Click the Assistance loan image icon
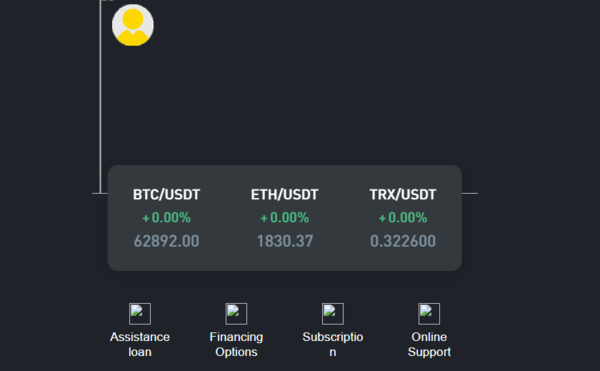The image size is (600, 371). point(140,314)
